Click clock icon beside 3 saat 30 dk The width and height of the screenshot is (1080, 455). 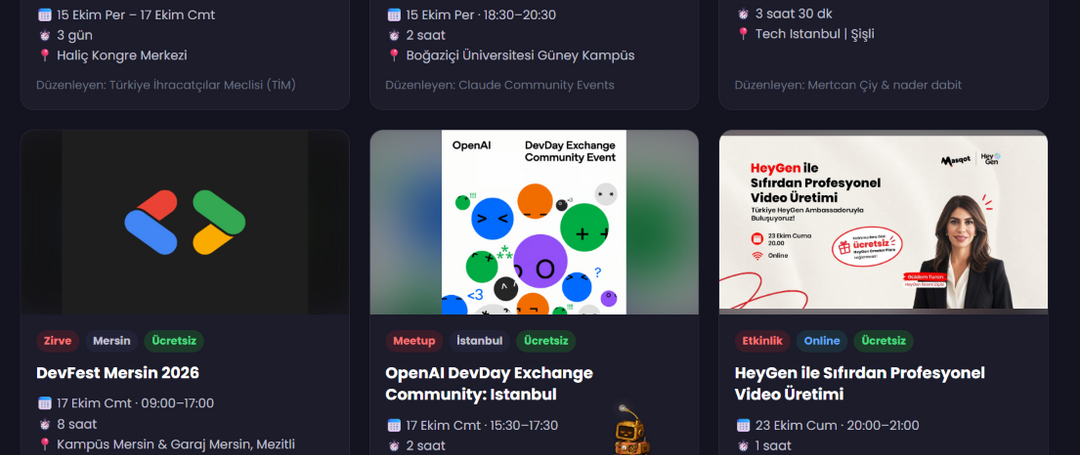coord(743,14)
